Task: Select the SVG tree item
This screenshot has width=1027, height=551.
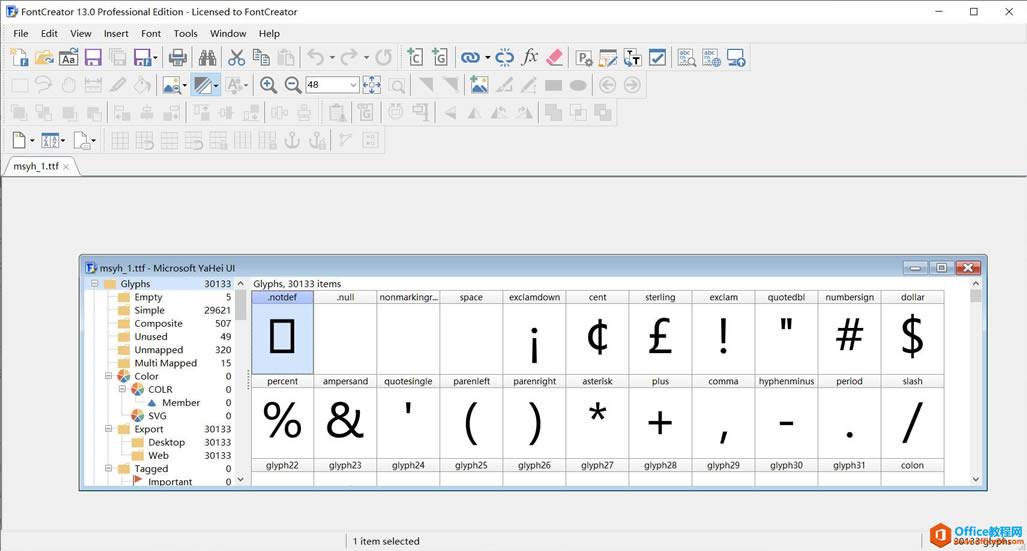Action: pyautogui.click(x=157, y=416)
